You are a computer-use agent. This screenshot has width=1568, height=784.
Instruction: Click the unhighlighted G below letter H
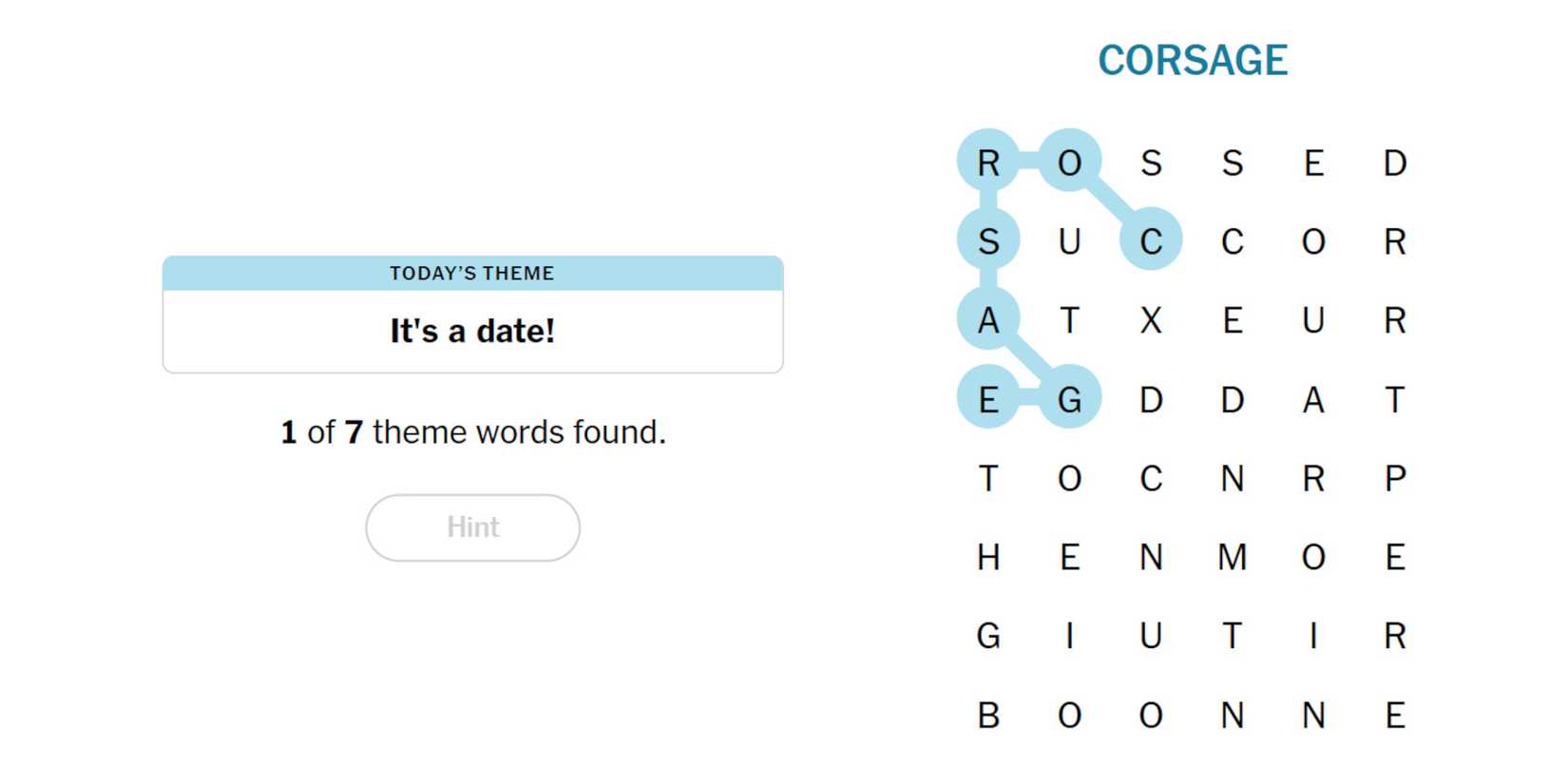pyautogui.click(x=988, y=636)
